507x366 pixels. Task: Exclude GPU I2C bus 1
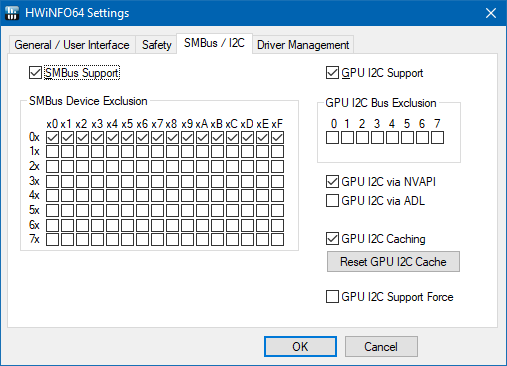(x=347, y=137)
